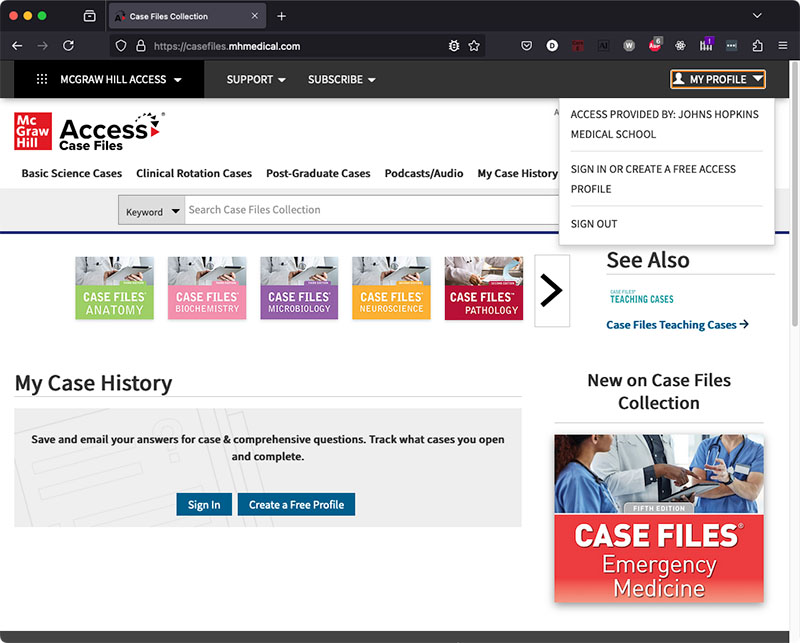Advance the book carousel with the right arrow
The width and height of the screenshot is (800, 643).
click(552, 291)
